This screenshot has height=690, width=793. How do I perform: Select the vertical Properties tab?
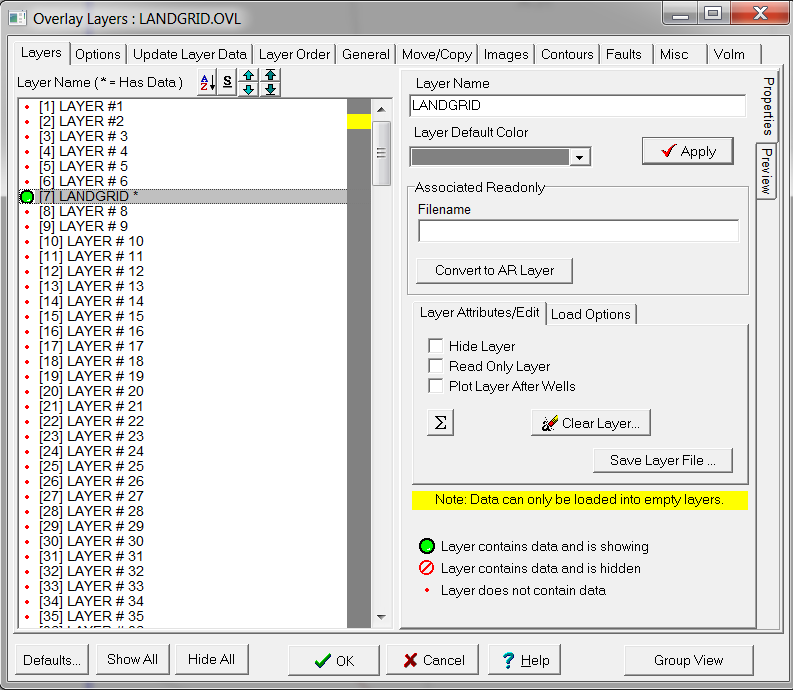[x=768, y=106]
